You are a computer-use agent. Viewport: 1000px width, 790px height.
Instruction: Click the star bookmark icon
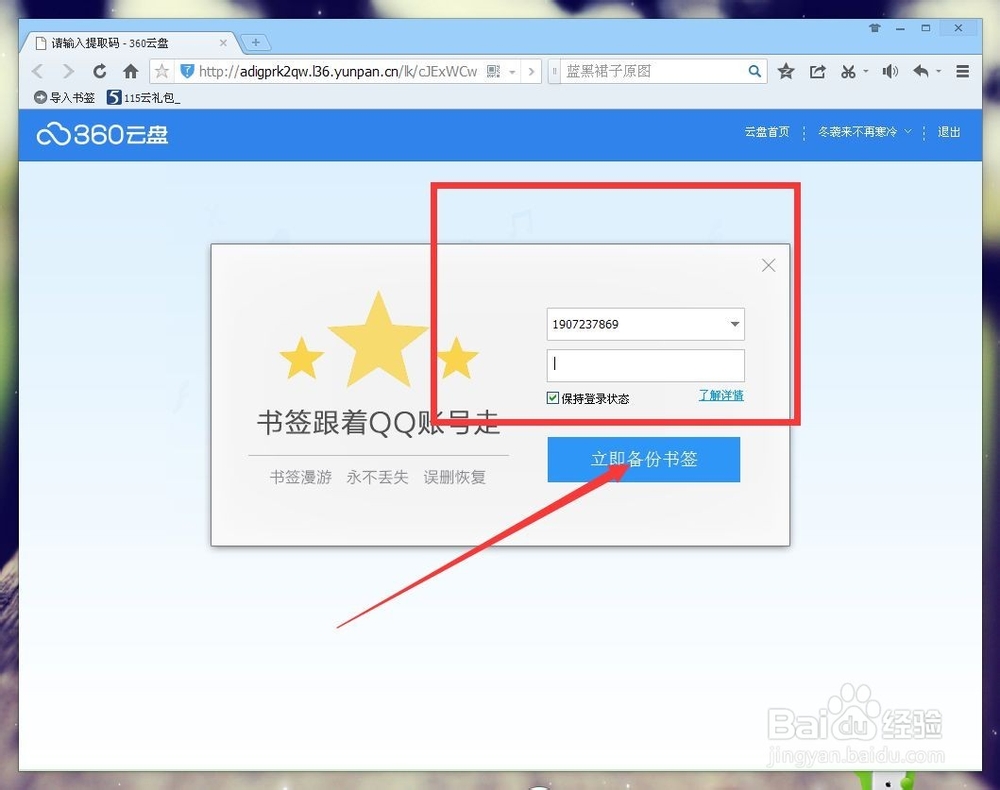pyautogui.click(x=786, y=71)
